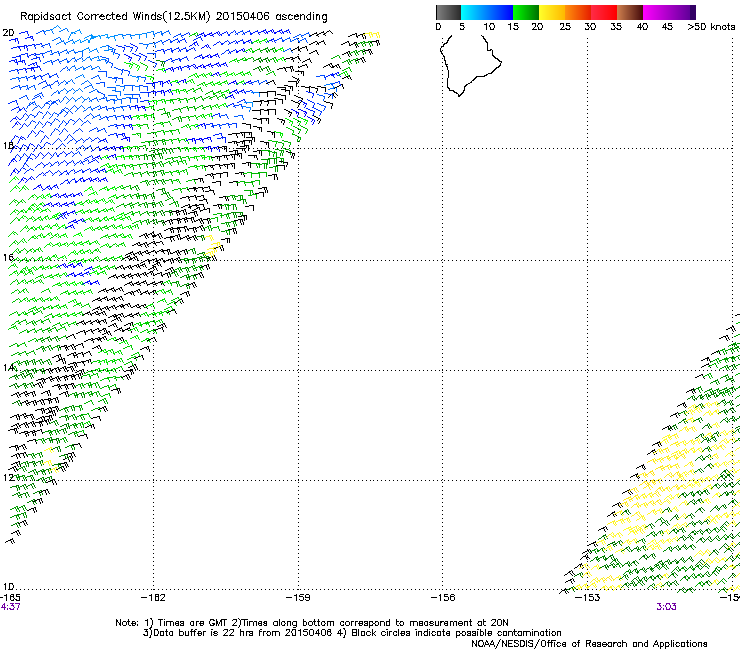Click the latitude label '20'

(x=8, y=33)
